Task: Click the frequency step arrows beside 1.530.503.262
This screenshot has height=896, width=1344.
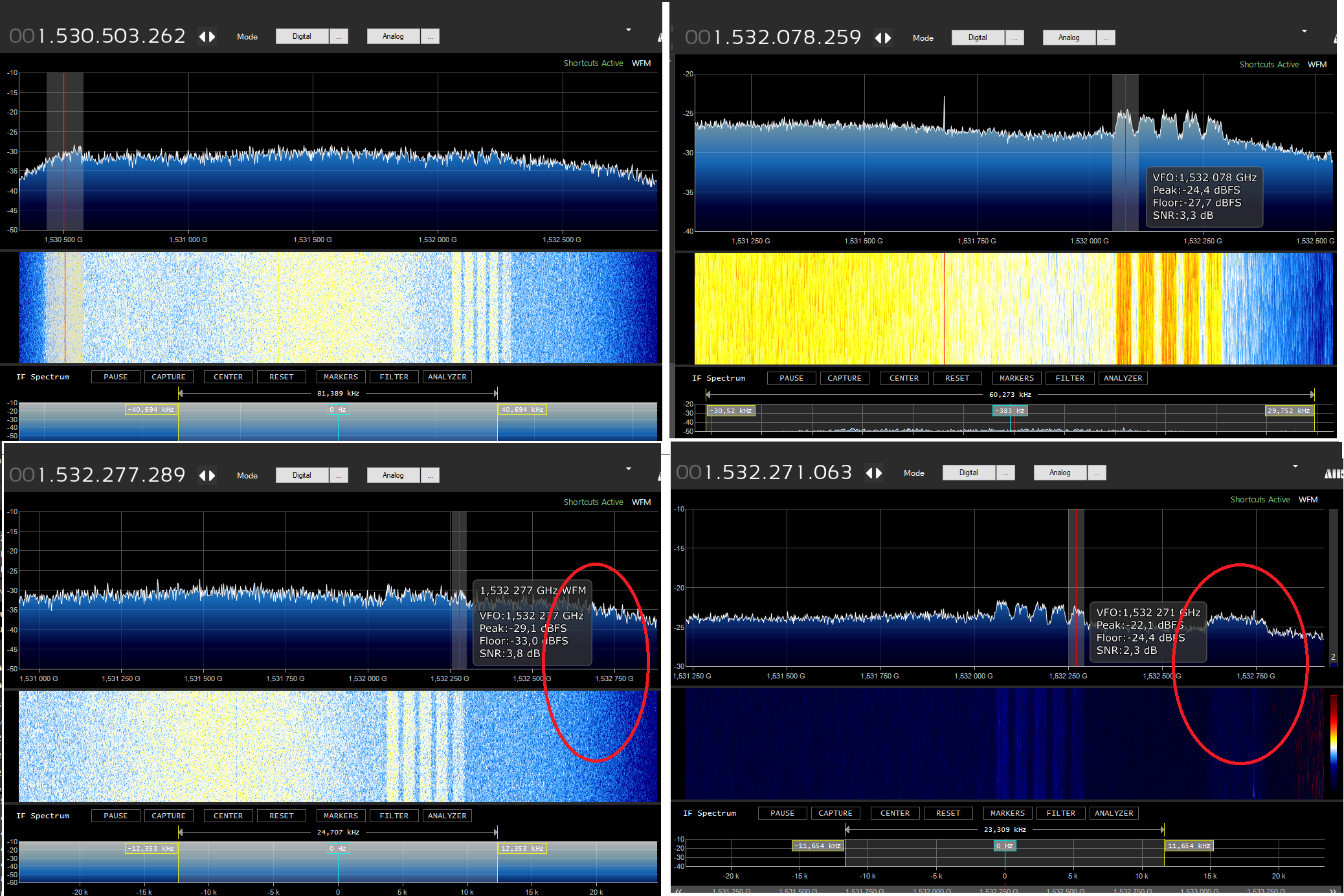Action: (207, 37)
